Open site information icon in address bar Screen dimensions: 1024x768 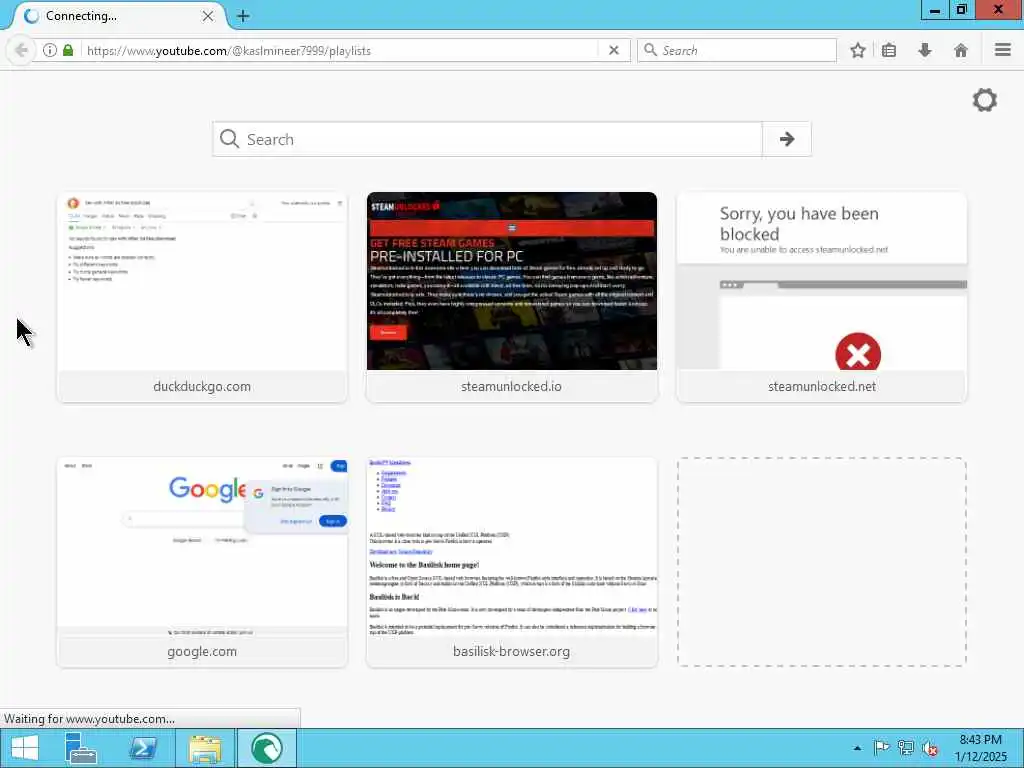(50, 50)
